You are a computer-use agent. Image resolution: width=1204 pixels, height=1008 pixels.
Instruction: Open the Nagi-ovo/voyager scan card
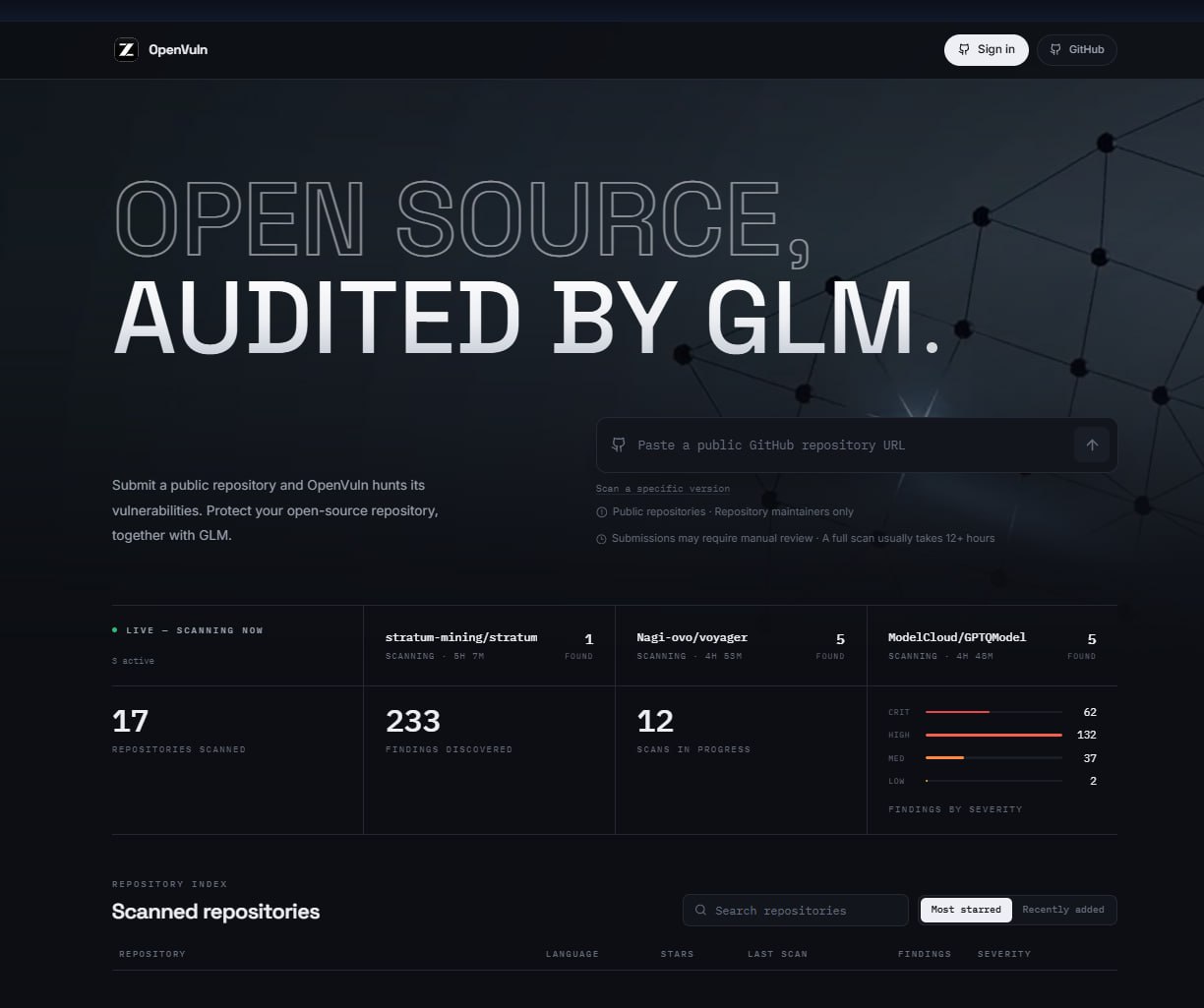click(741, 646)
